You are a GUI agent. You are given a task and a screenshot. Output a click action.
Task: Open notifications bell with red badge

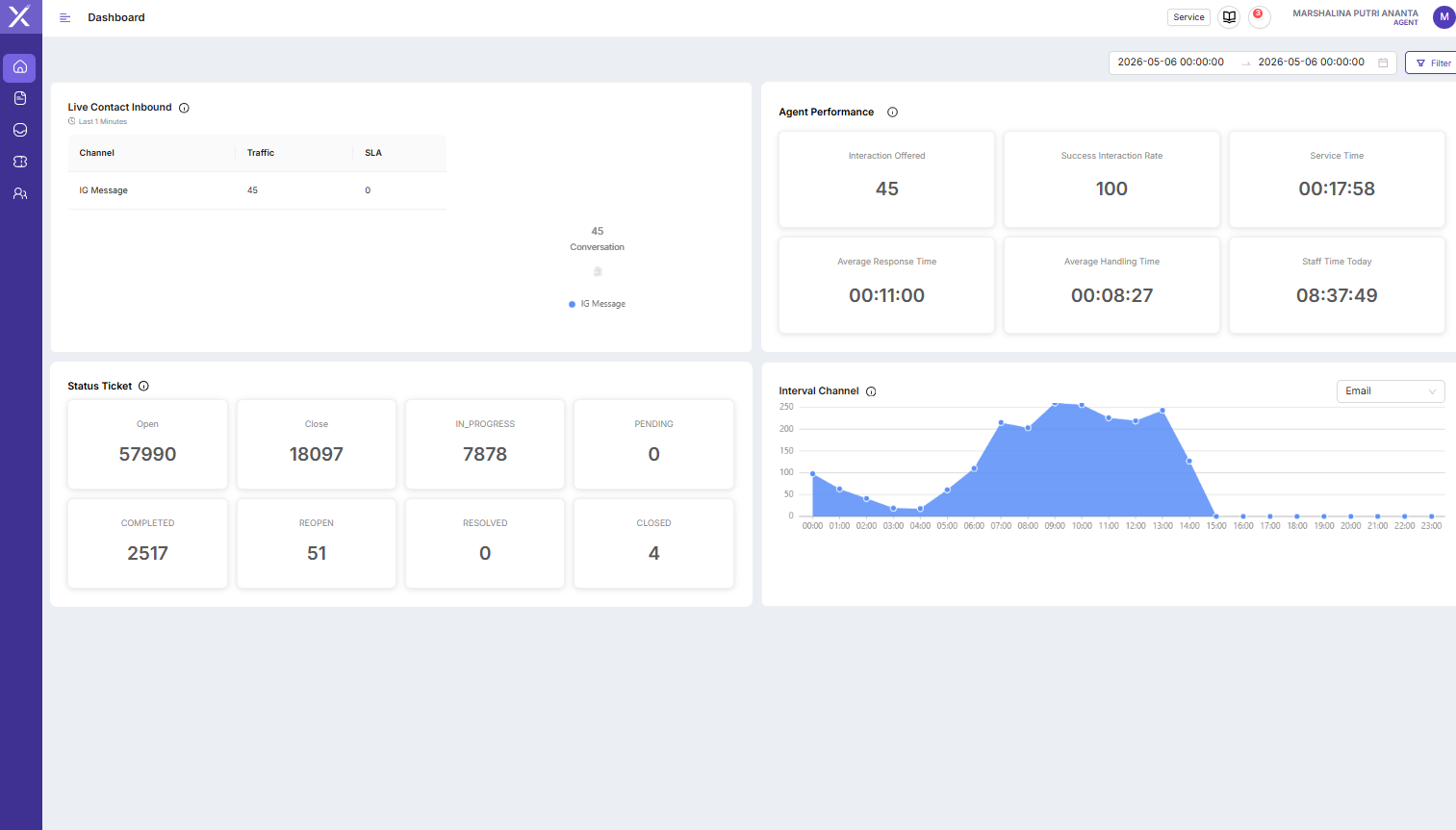click(x=1259, y=16)
